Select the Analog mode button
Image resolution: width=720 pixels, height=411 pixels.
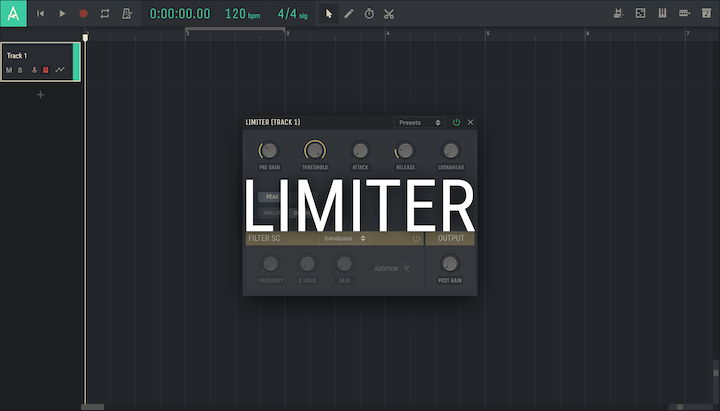(x=272, y=213)
